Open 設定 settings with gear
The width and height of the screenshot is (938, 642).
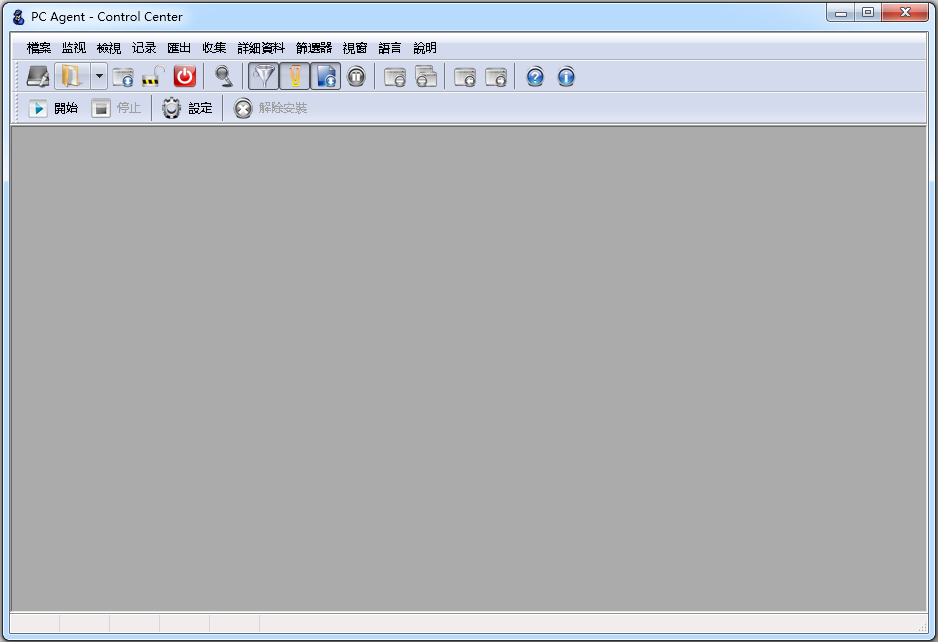(187, 108)
